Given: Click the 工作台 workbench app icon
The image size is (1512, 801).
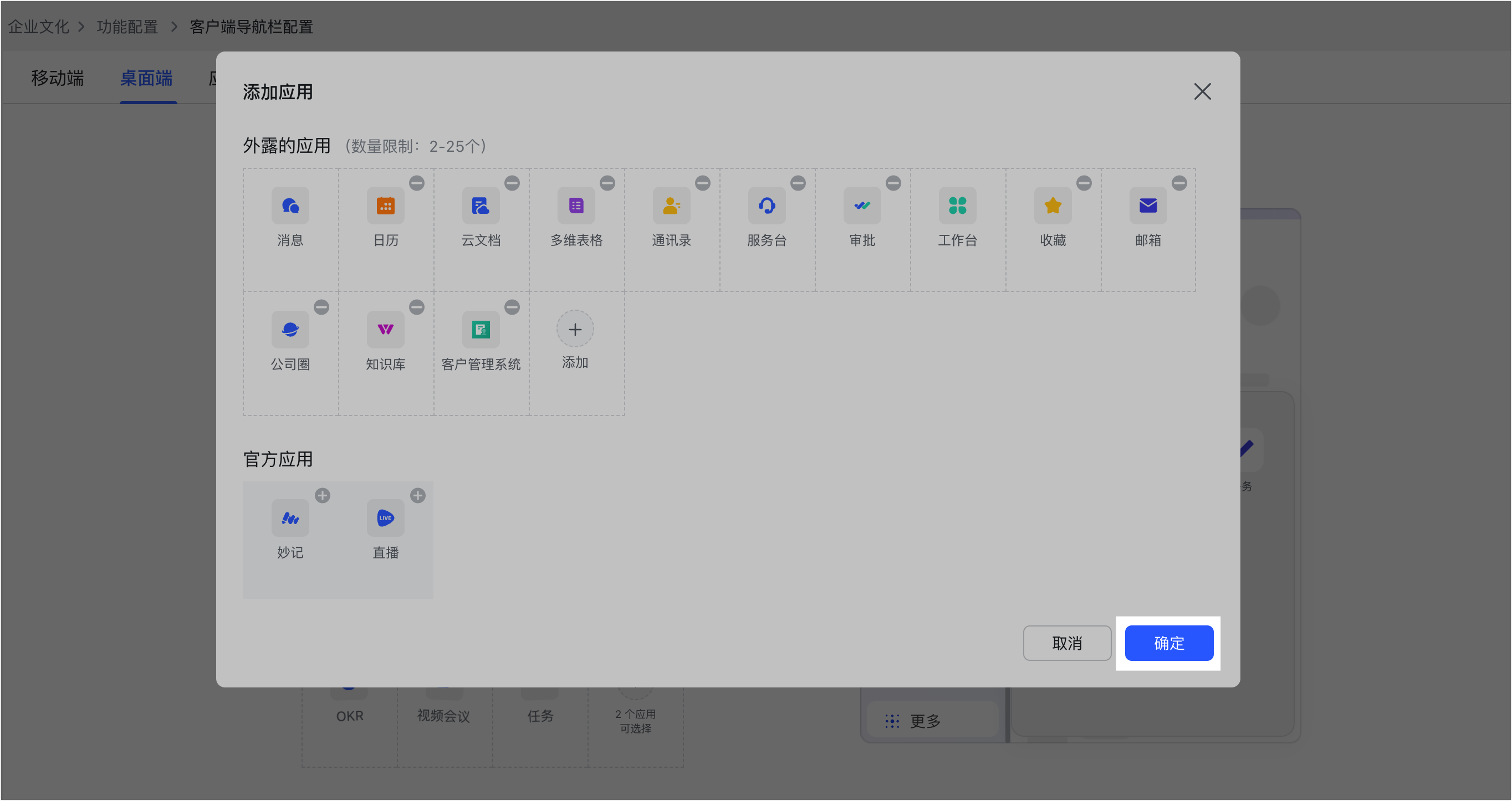Looking at the screenshot, I should pyautogui.click(x=958, y=206).
